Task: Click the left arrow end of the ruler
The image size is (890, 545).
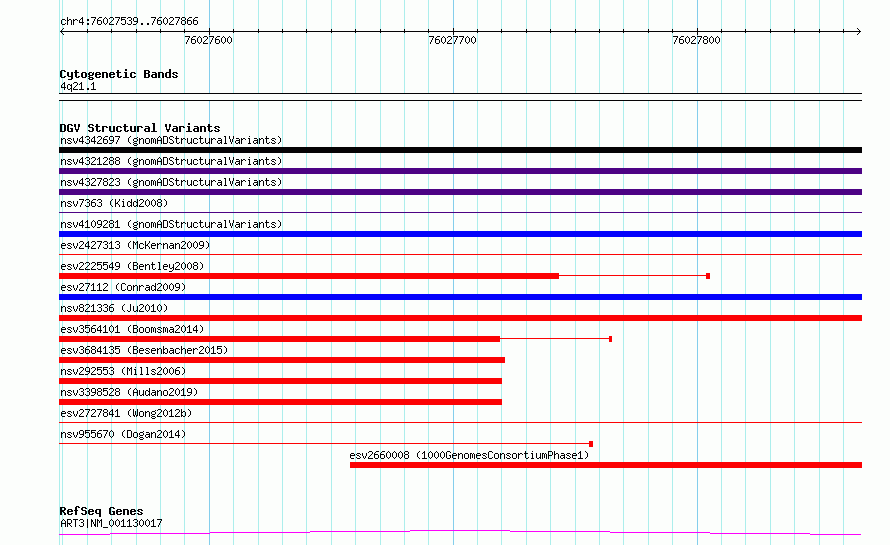Action: 62,32
